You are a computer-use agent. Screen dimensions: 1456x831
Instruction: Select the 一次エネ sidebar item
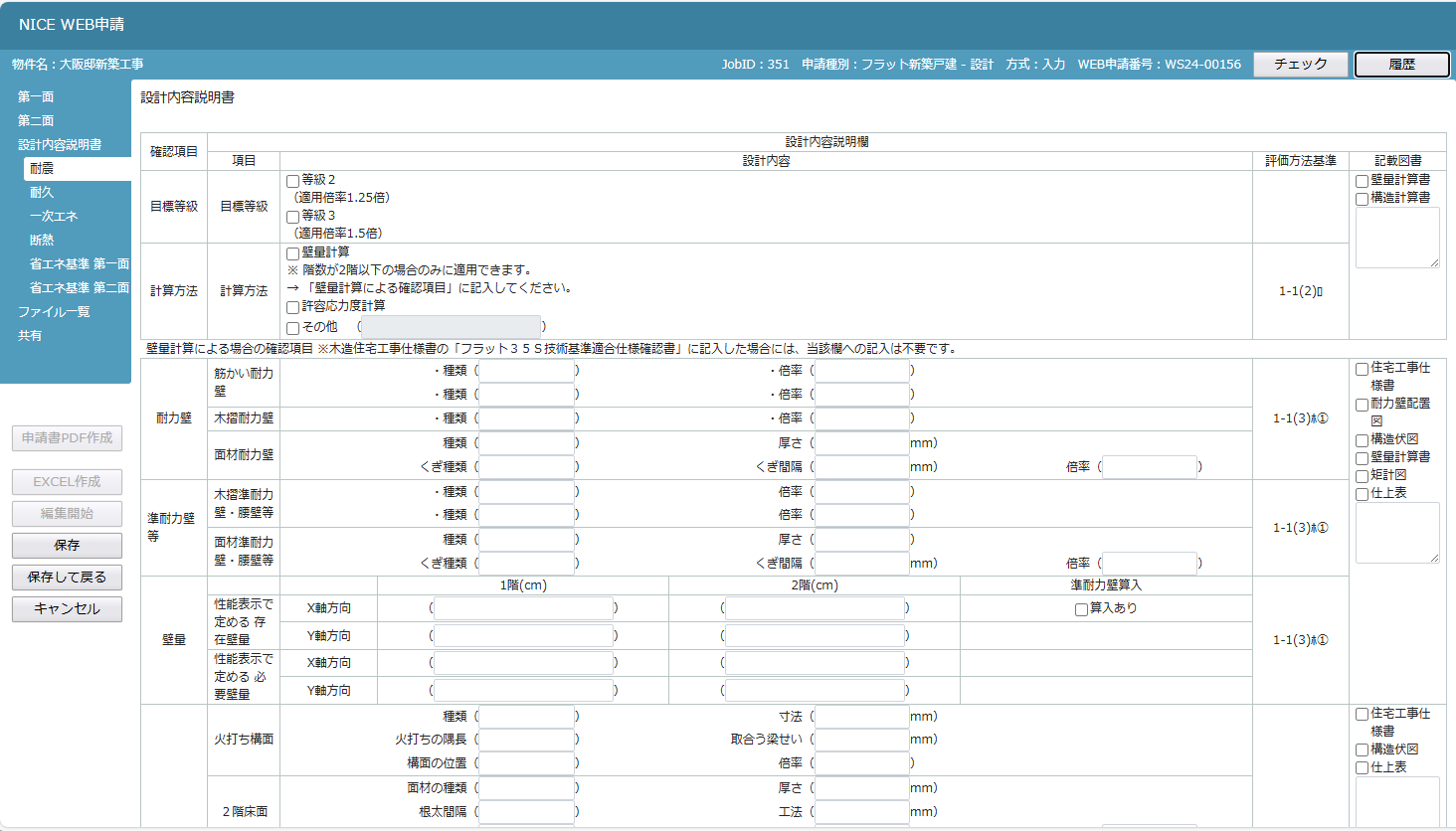(54, 216)
